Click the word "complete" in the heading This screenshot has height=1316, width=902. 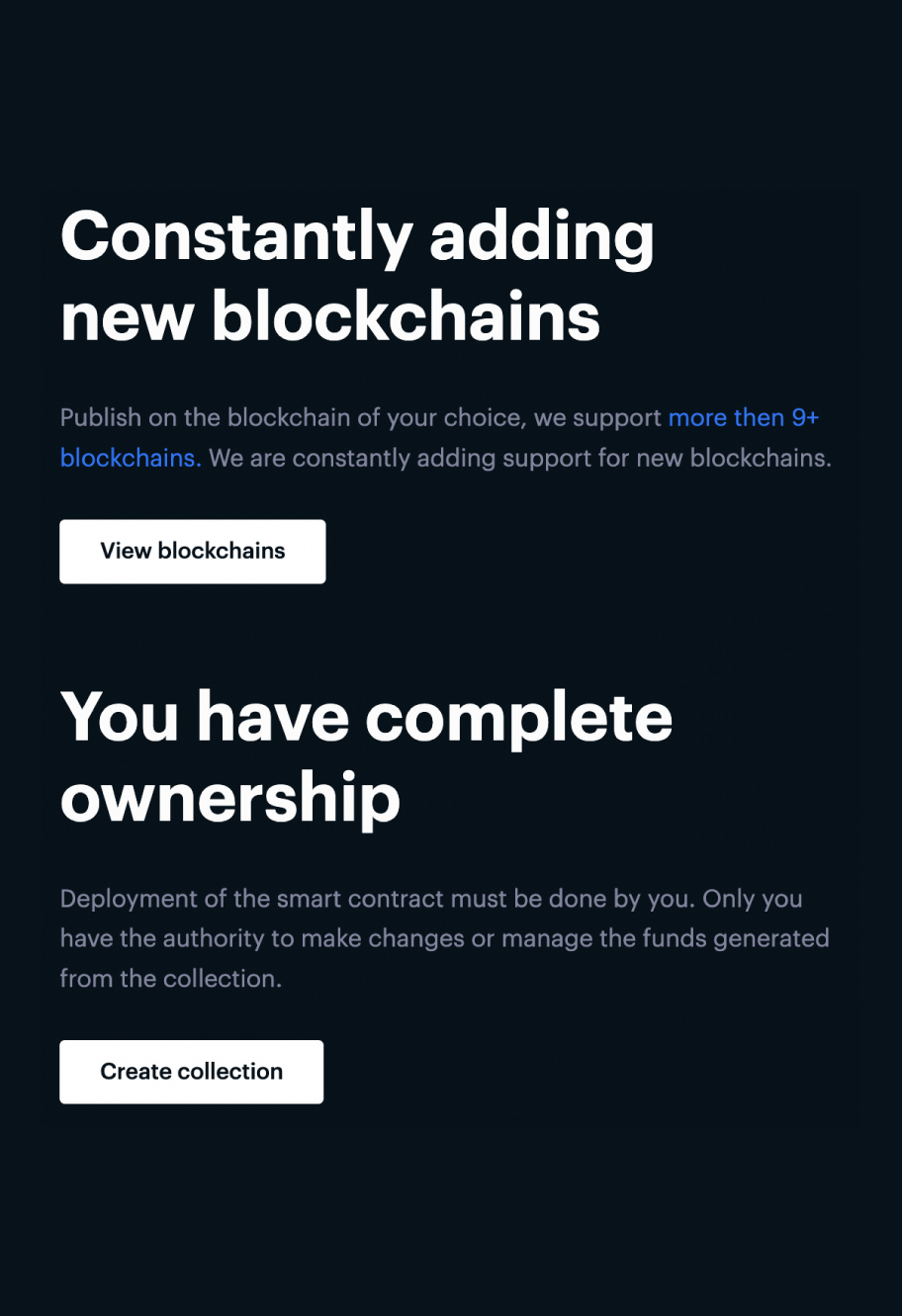pos(519,717)
